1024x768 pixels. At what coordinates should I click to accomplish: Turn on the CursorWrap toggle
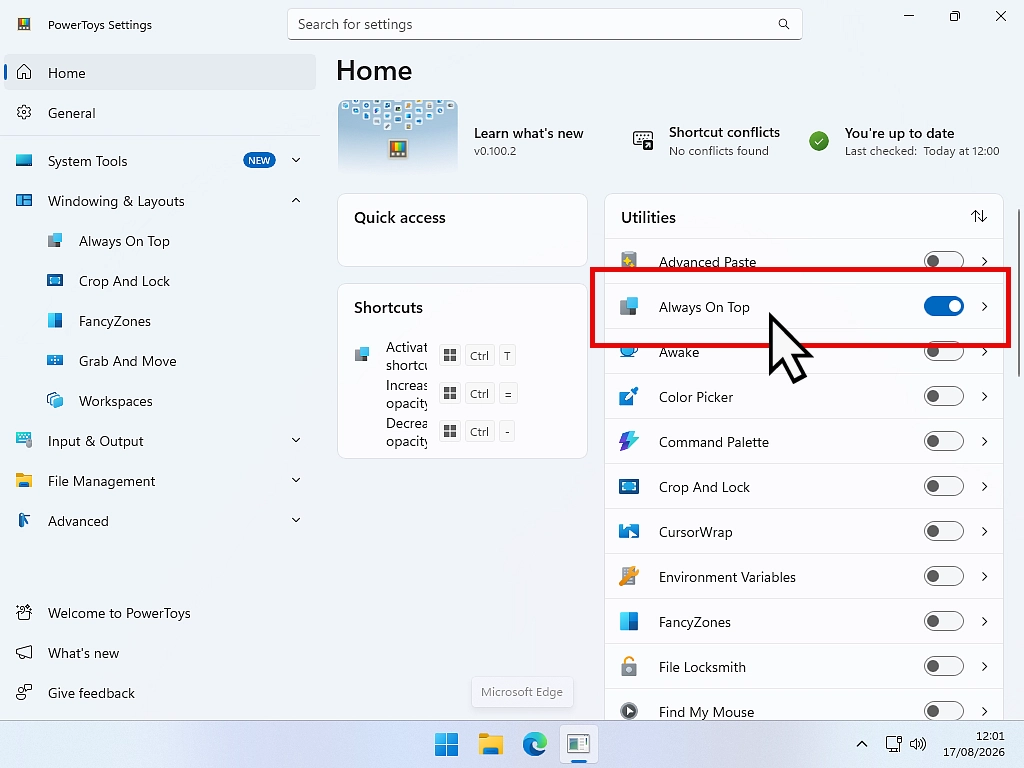coord(944,532)
